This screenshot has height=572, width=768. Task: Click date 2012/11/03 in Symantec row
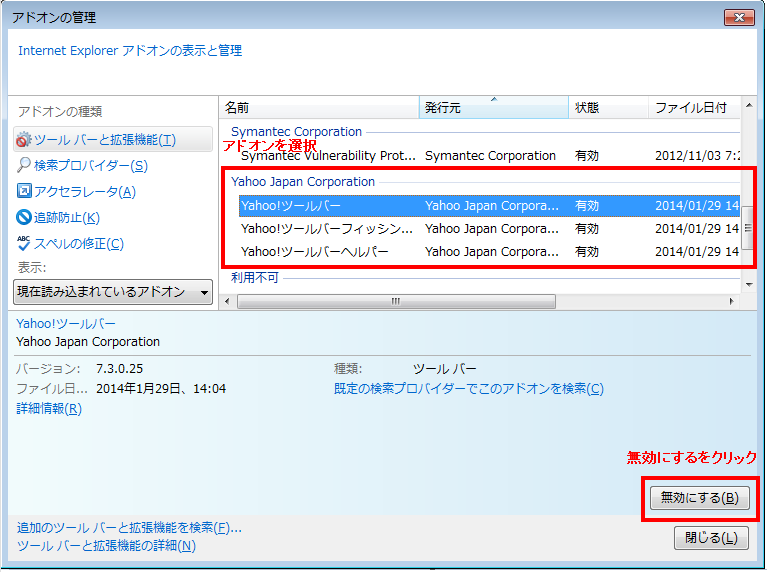(697, 156)
